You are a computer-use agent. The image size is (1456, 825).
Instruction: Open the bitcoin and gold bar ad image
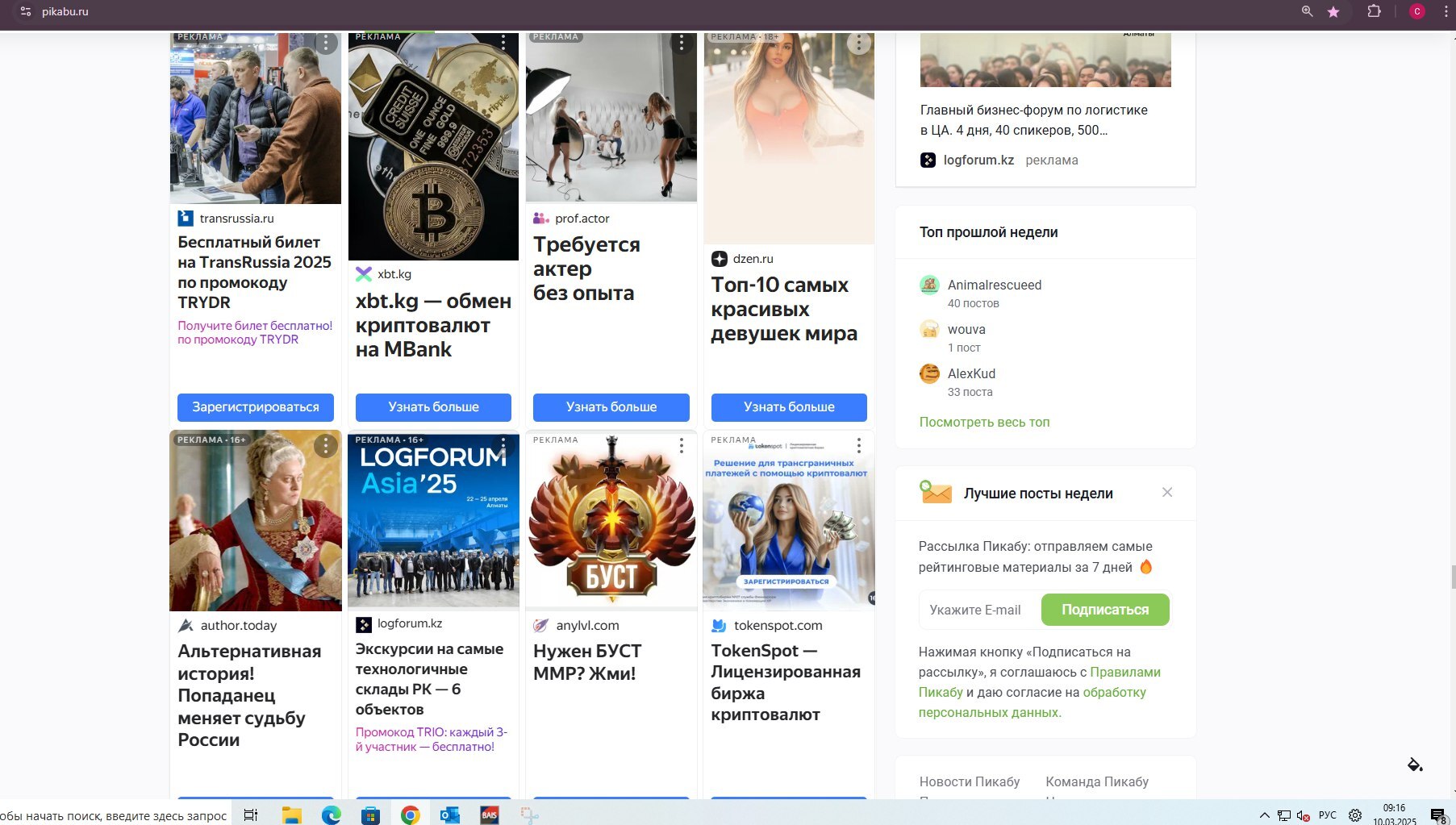[433, 147]
